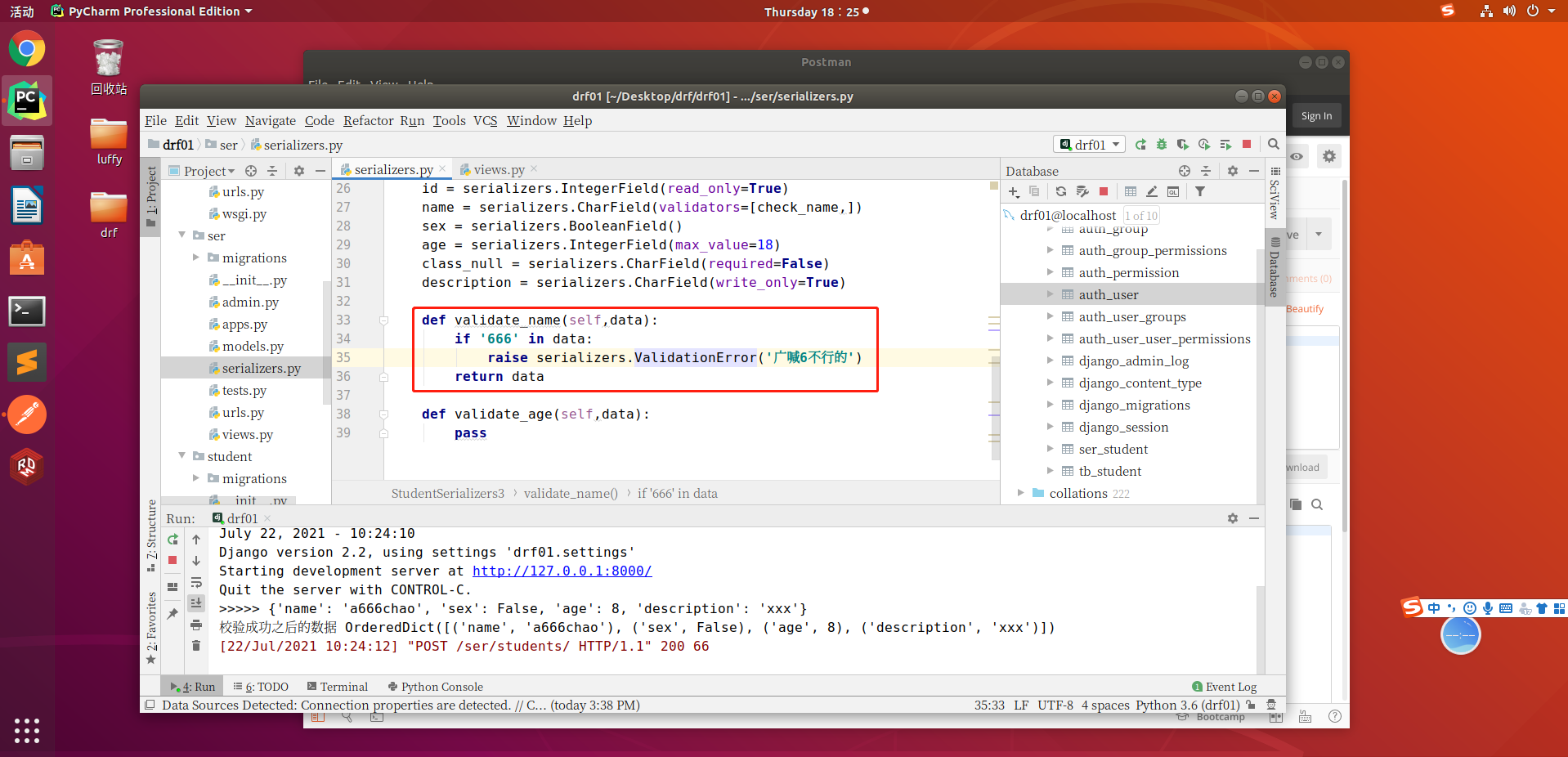Open the Terminal tool tab
Viewport: 1568px width, 757px height.
[x=338, y=687]
